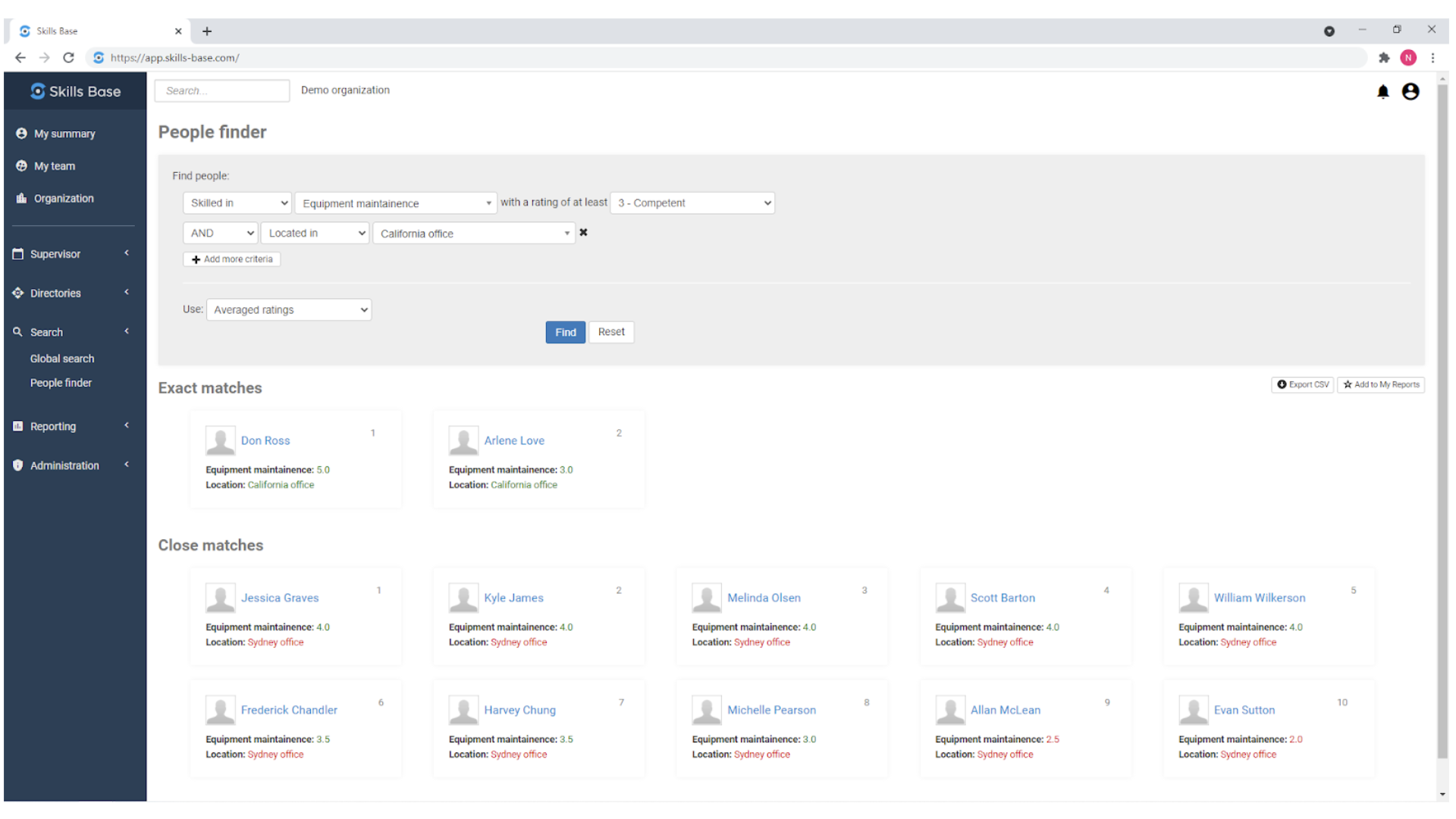The height and width of the screenshot is (819, 1456).
Task: Open California office location dropdown
Action: pyautogui.click(x=474, y=234)
